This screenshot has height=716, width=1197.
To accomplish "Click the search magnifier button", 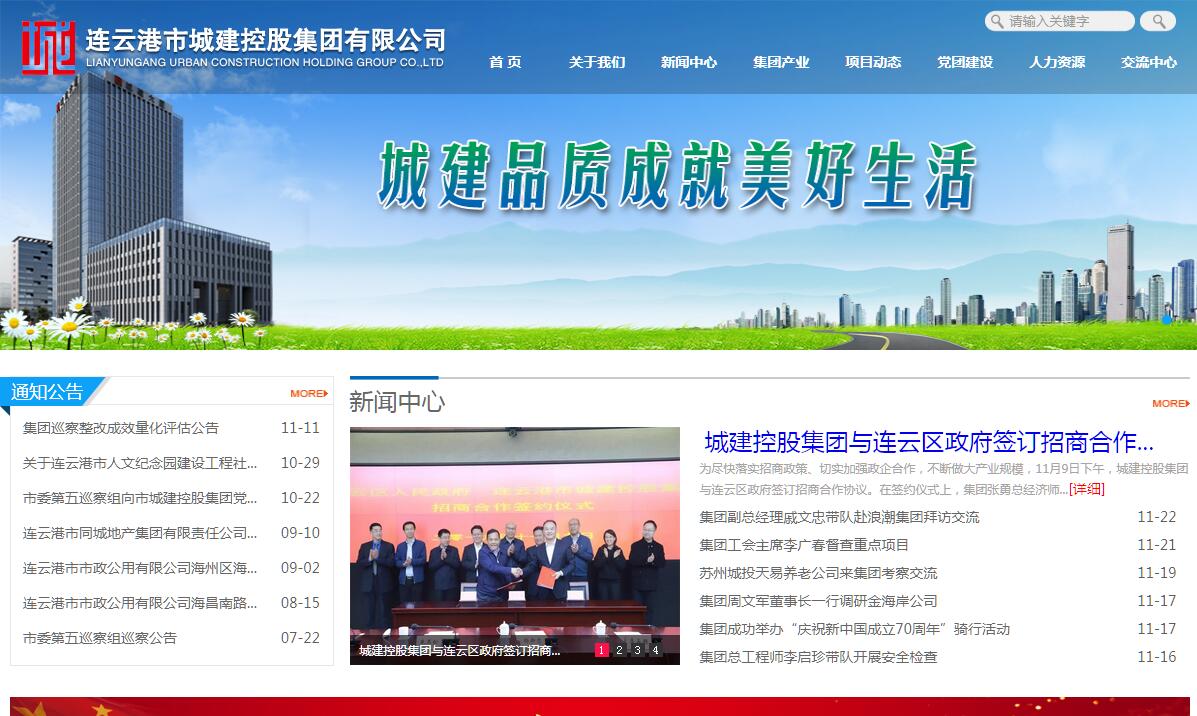I will (x=1158, y=21).
